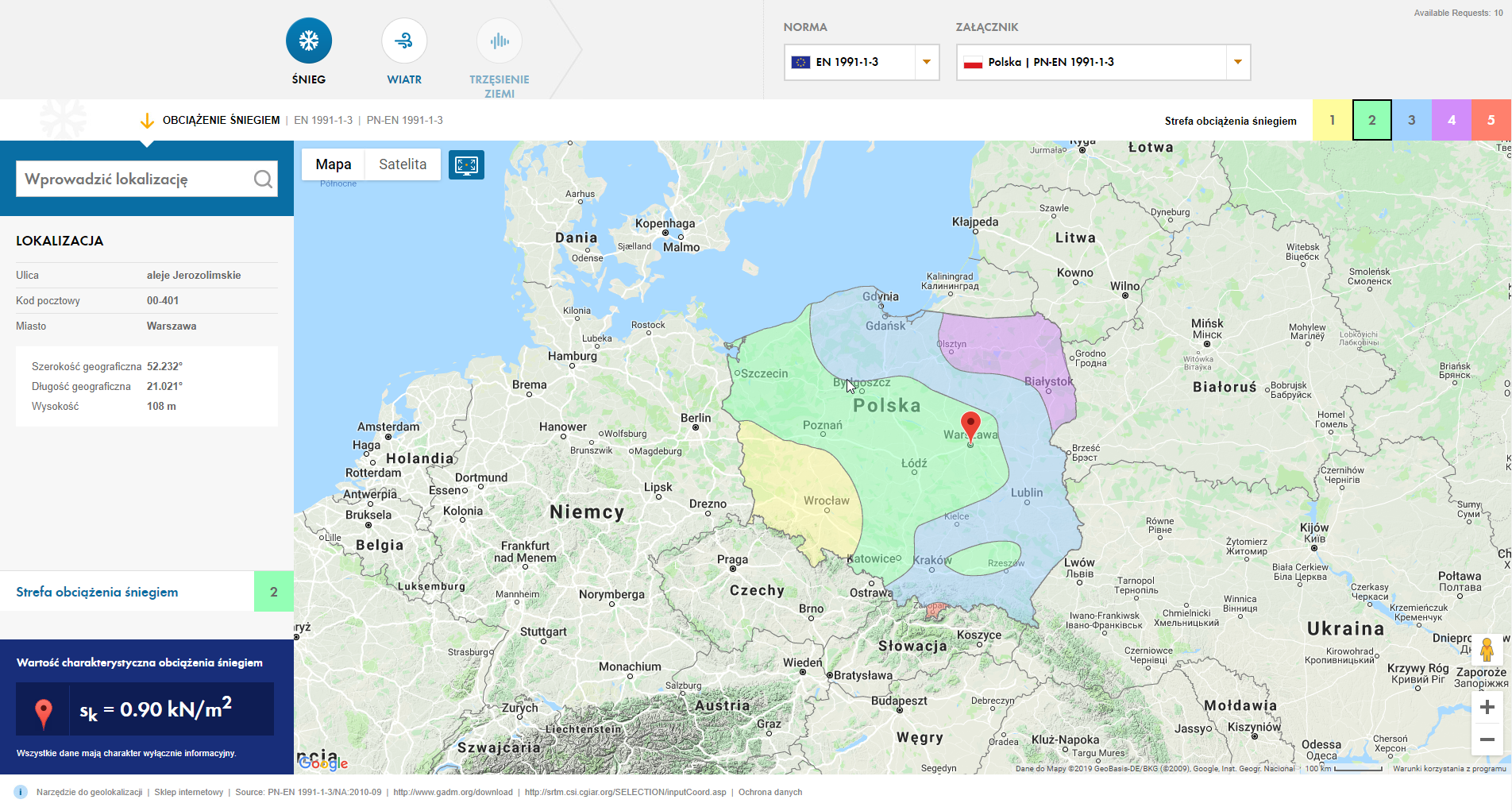The image size is (1512, 811).
Task: Zoom out the map with minus button
Action: pos(1487,740)
